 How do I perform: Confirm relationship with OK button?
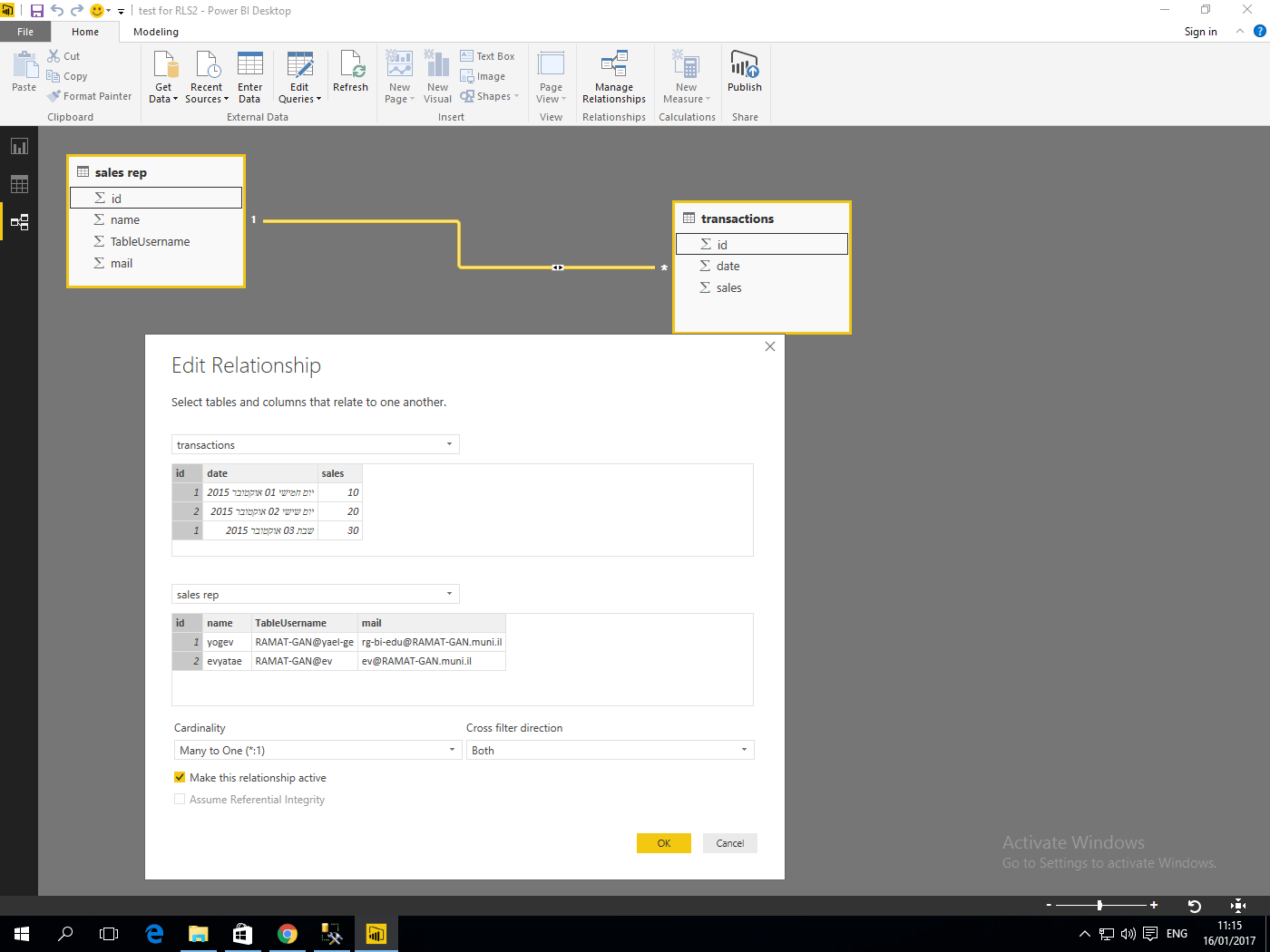(x=663, y=842)
